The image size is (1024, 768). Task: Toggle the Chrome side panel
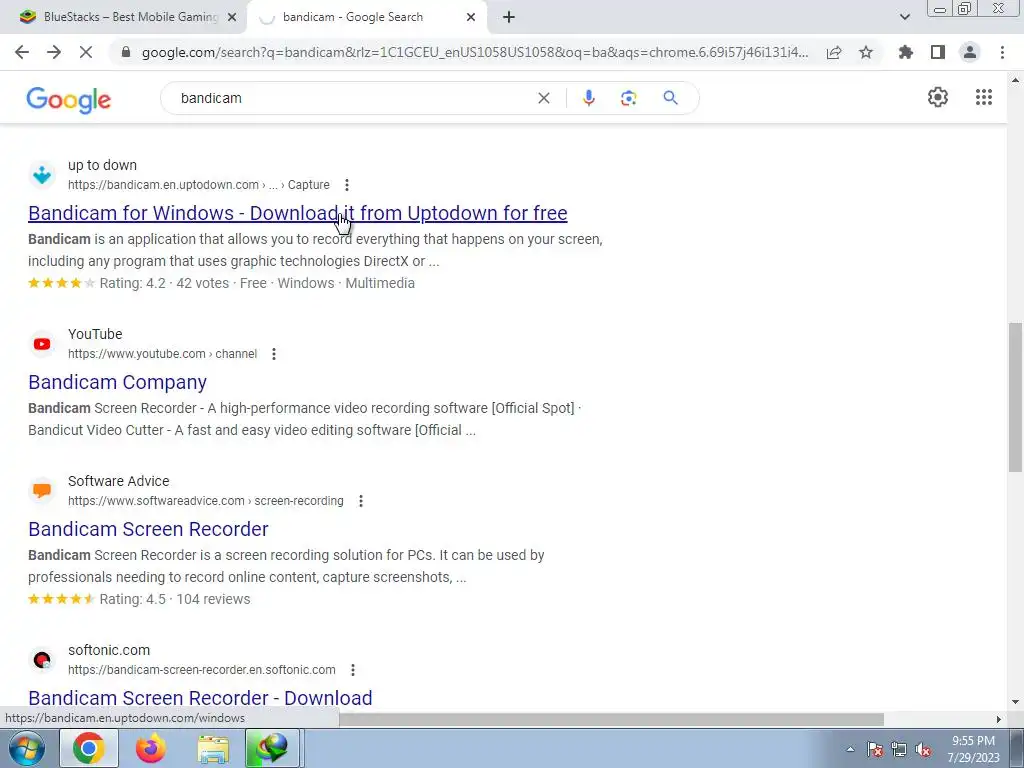click(x=938, y=52)
